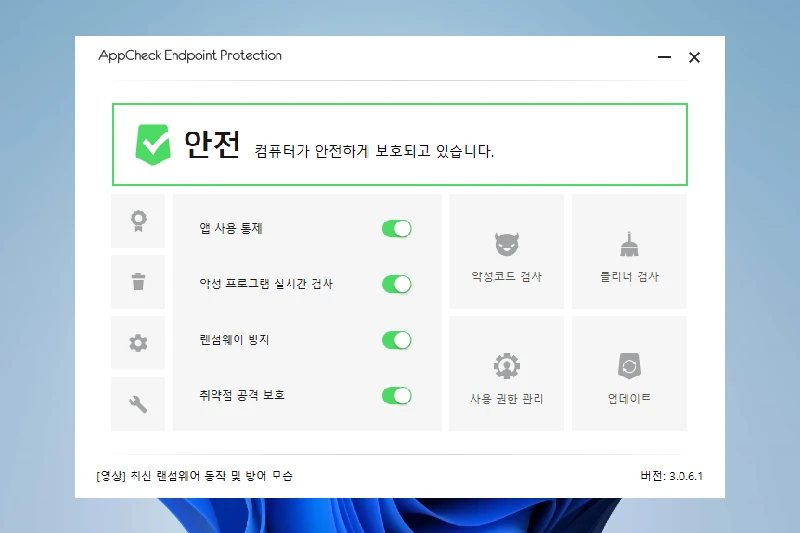Click the 컴퓨터가 안전하게 보호되고 있습니다 message
The width and height of the screenshot is (800, 533).
[374, 151]
